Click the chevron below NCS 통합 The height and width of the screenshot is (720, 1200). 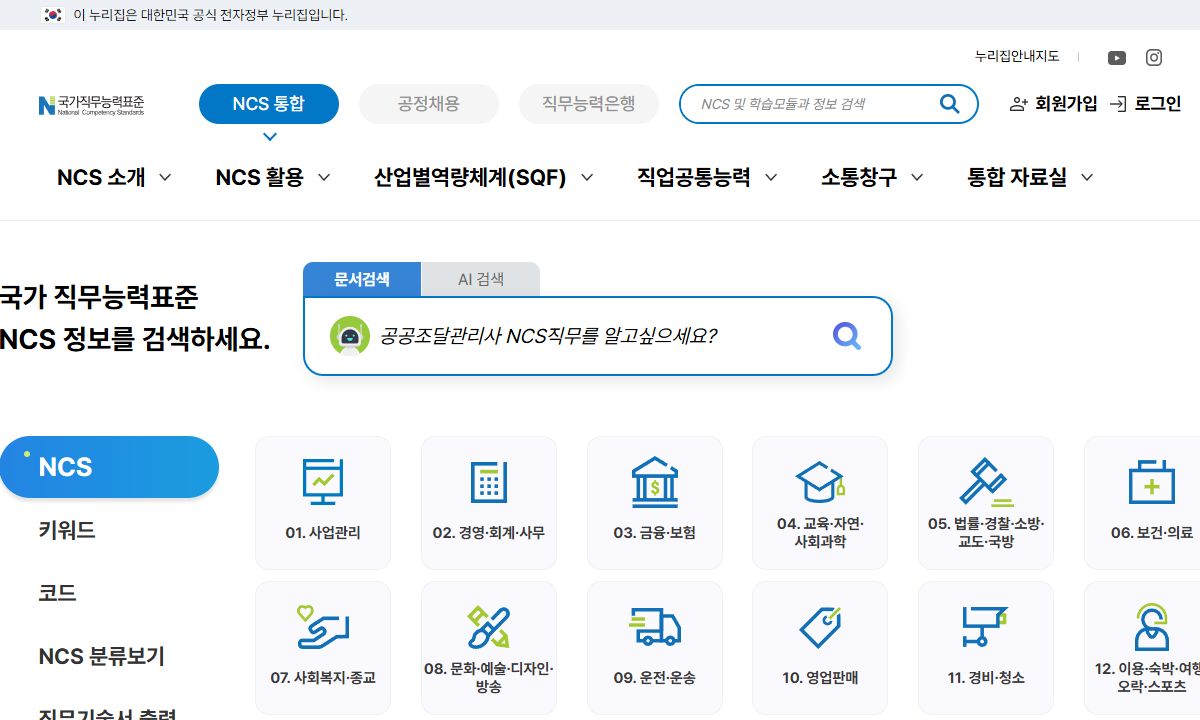(269, 136)
